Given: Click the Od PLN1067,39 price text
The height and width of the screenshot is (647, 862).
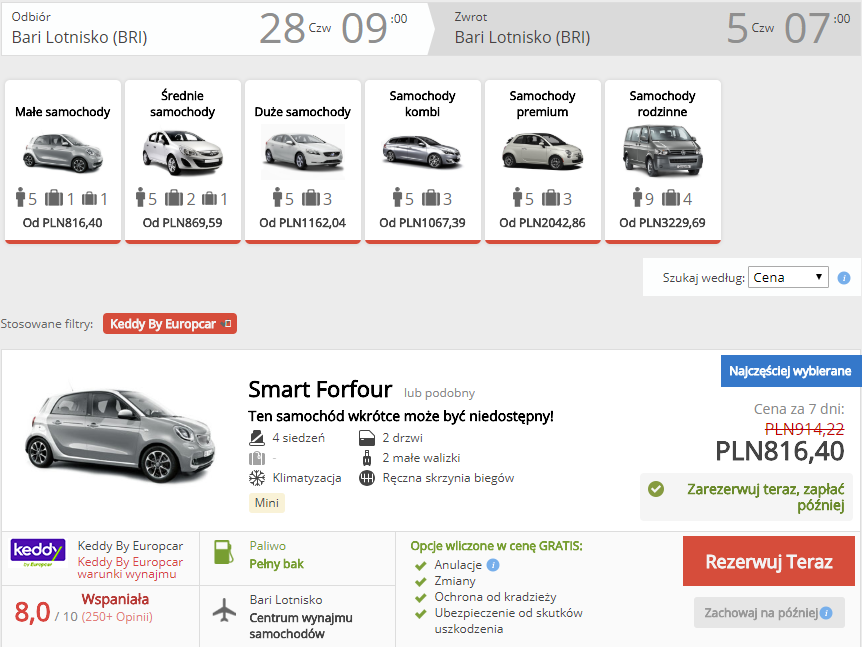Looking at the screenshot, I should (422, 223).
